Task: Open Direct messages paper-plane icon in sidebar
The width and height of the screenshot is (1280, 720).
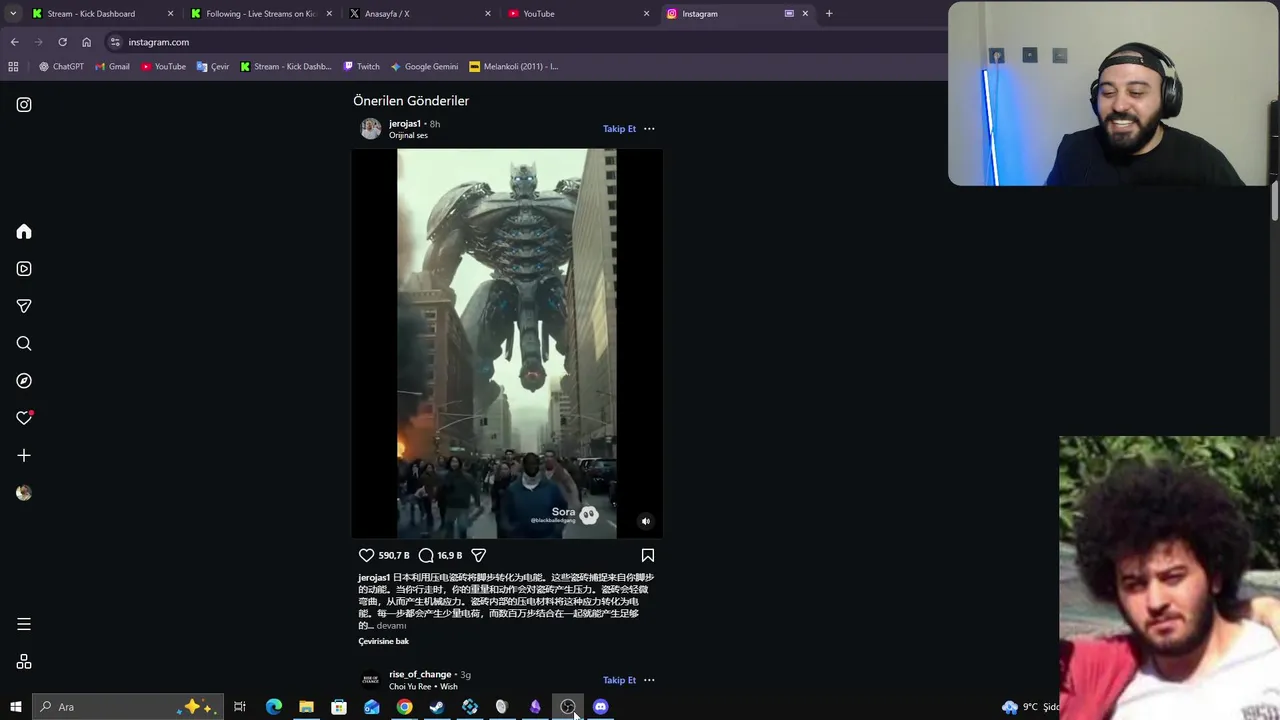Action: (x=24, y=306)
